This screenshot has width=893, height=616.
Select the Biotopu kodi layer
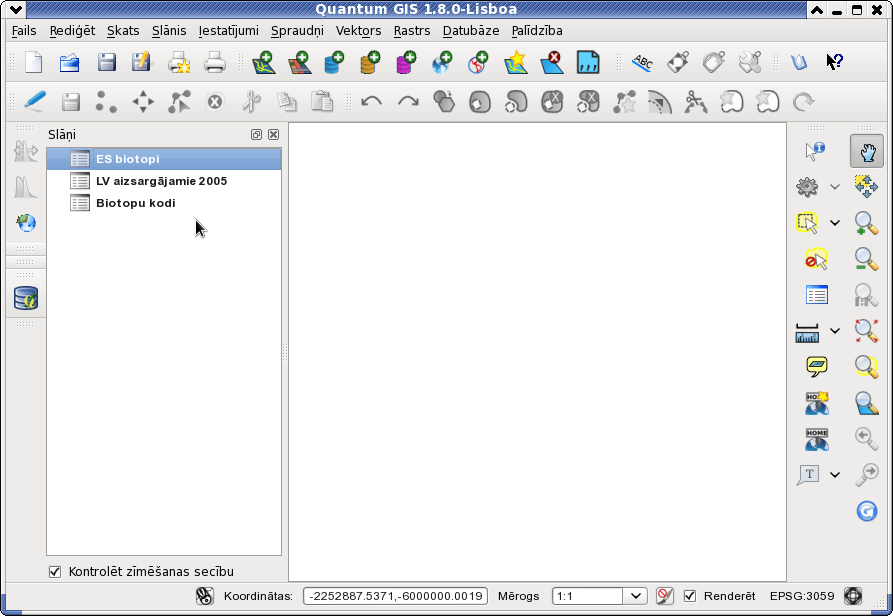[x=164, y=203]
